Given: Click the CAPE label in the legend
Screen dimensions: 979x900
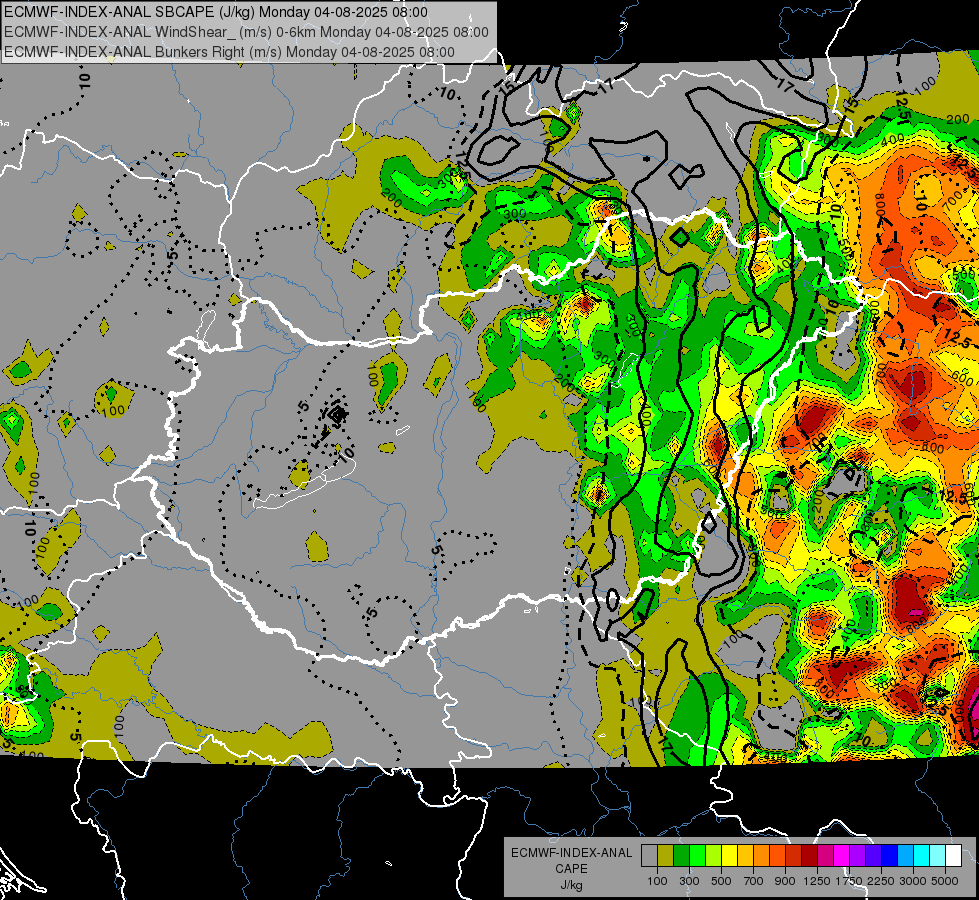Looking at the screenshot, I should 571,869.
